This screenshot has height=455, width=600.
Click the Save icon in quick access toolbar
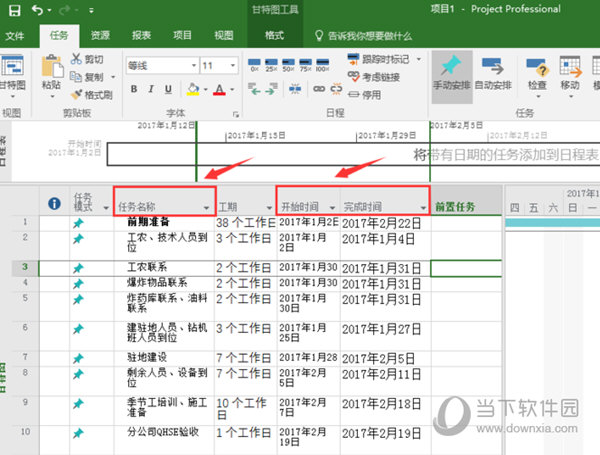13,10
